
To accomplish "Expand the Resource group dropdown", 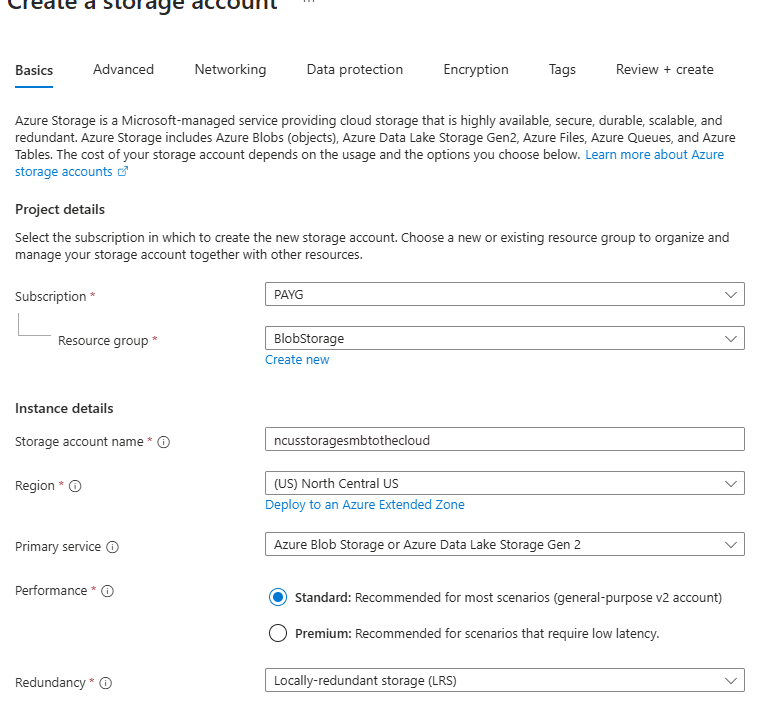I will pos(504,339).
